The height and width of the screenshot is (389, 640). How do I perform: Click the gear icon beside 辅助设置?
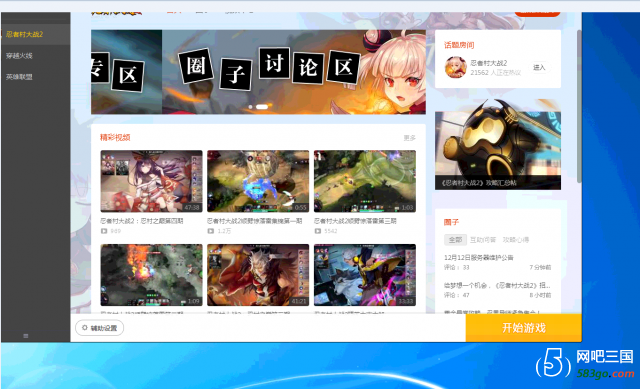click(84, 328)
